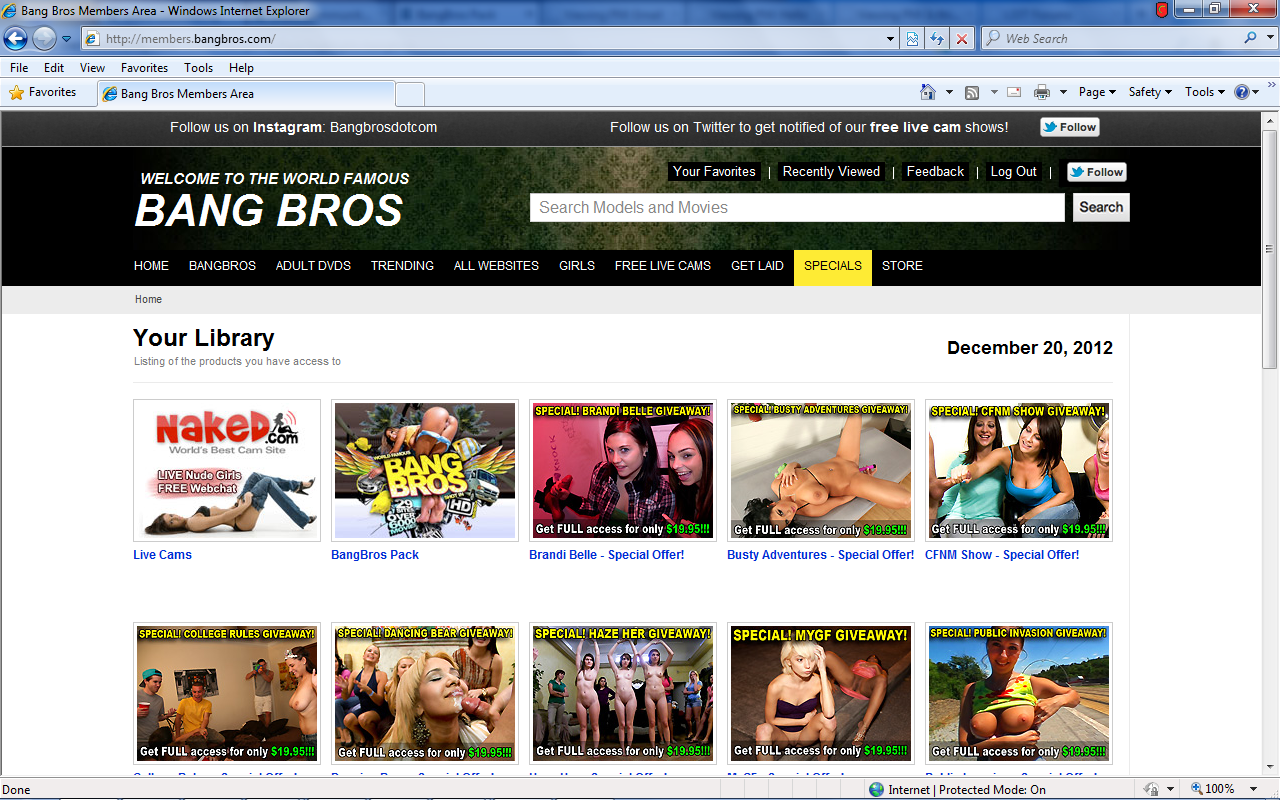Click the Home breadcrumb link
The height and width of the screenshot is (800, 1280).
click(x=148, y=299)
